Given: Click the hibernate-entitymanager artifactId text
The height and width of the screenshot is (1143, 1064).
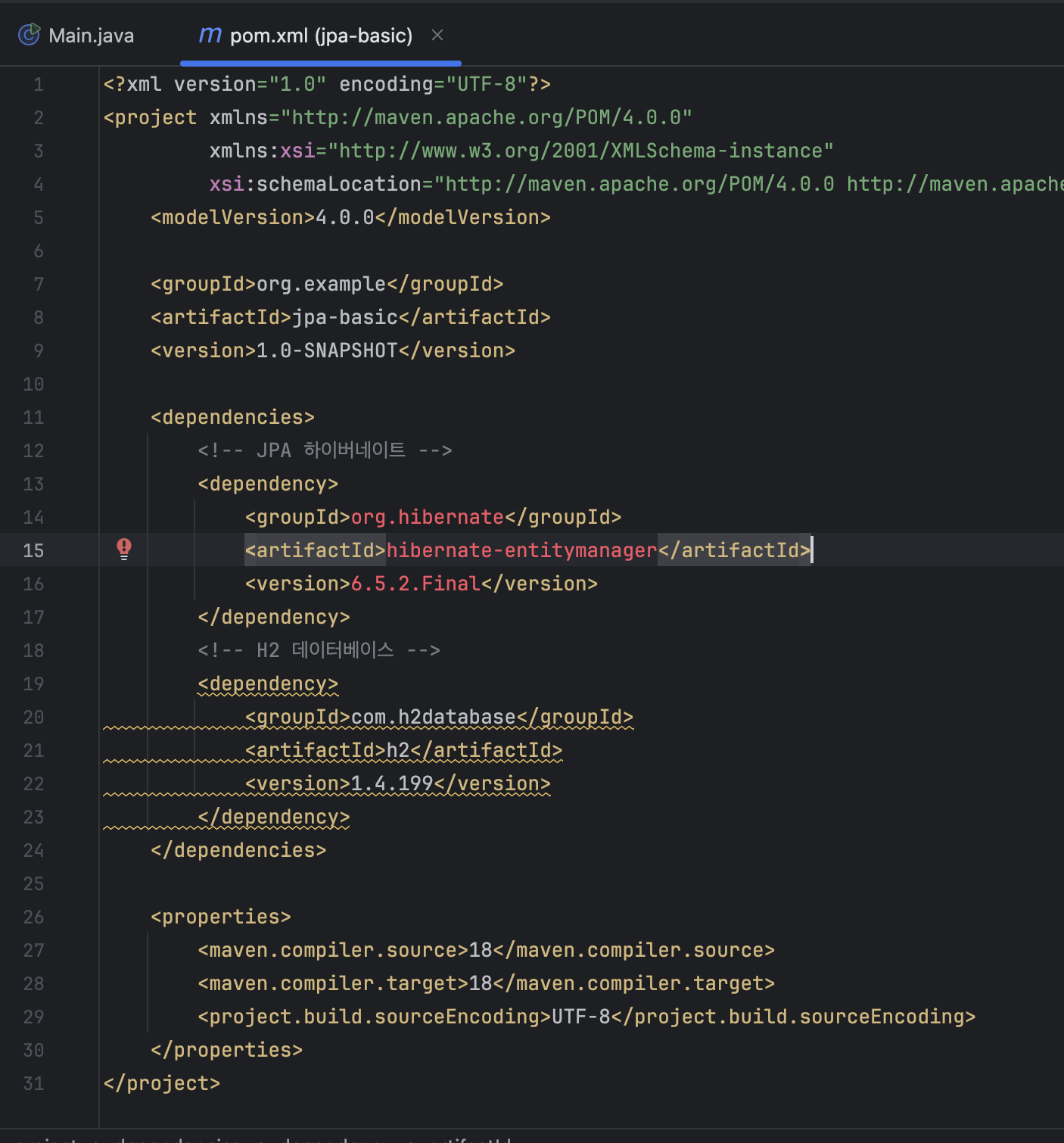Looking at the screenshot, I should coord(521,550).
